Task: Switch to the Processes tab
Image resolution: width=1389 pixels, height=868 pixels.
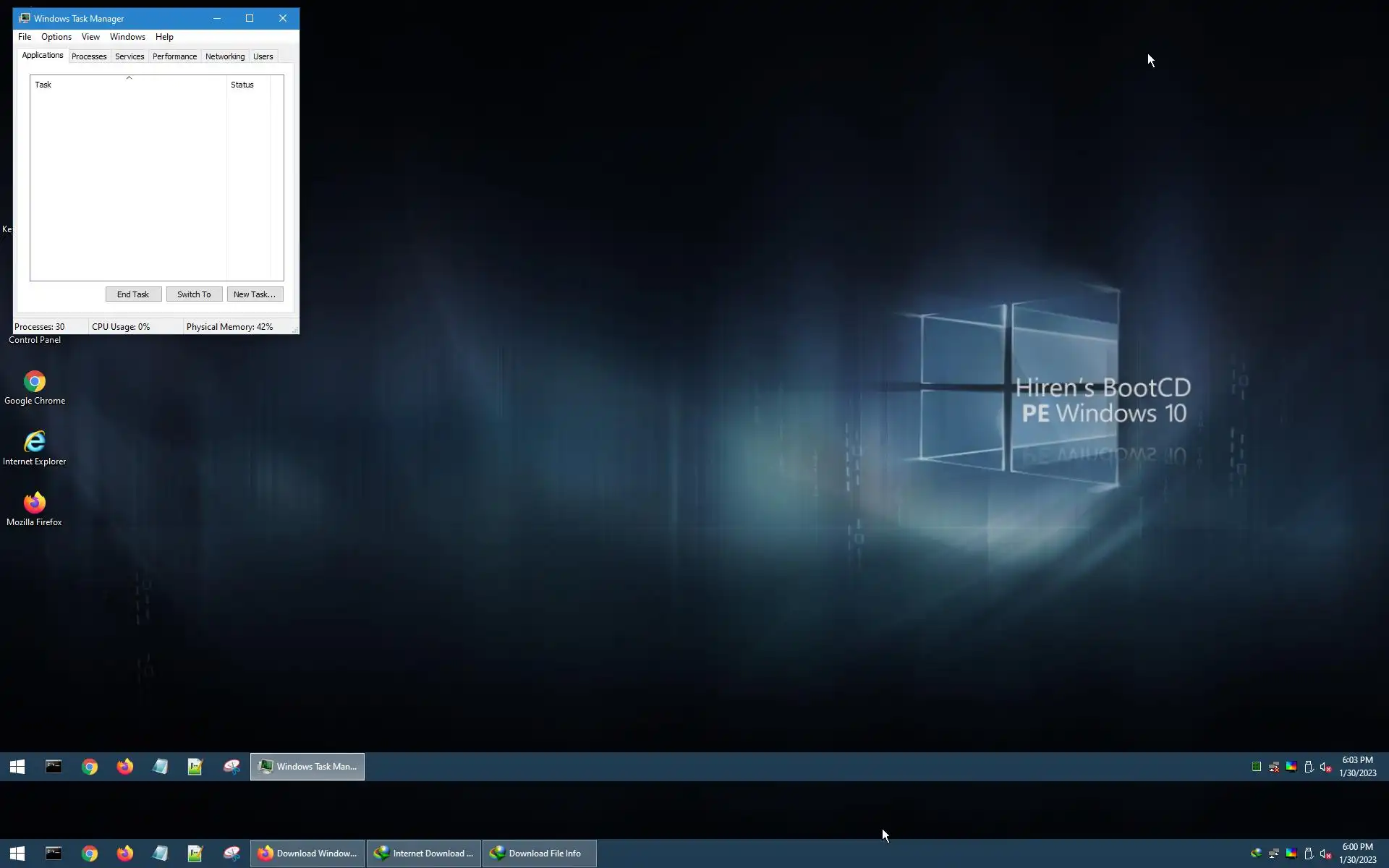Action: [x=89, y=56]
